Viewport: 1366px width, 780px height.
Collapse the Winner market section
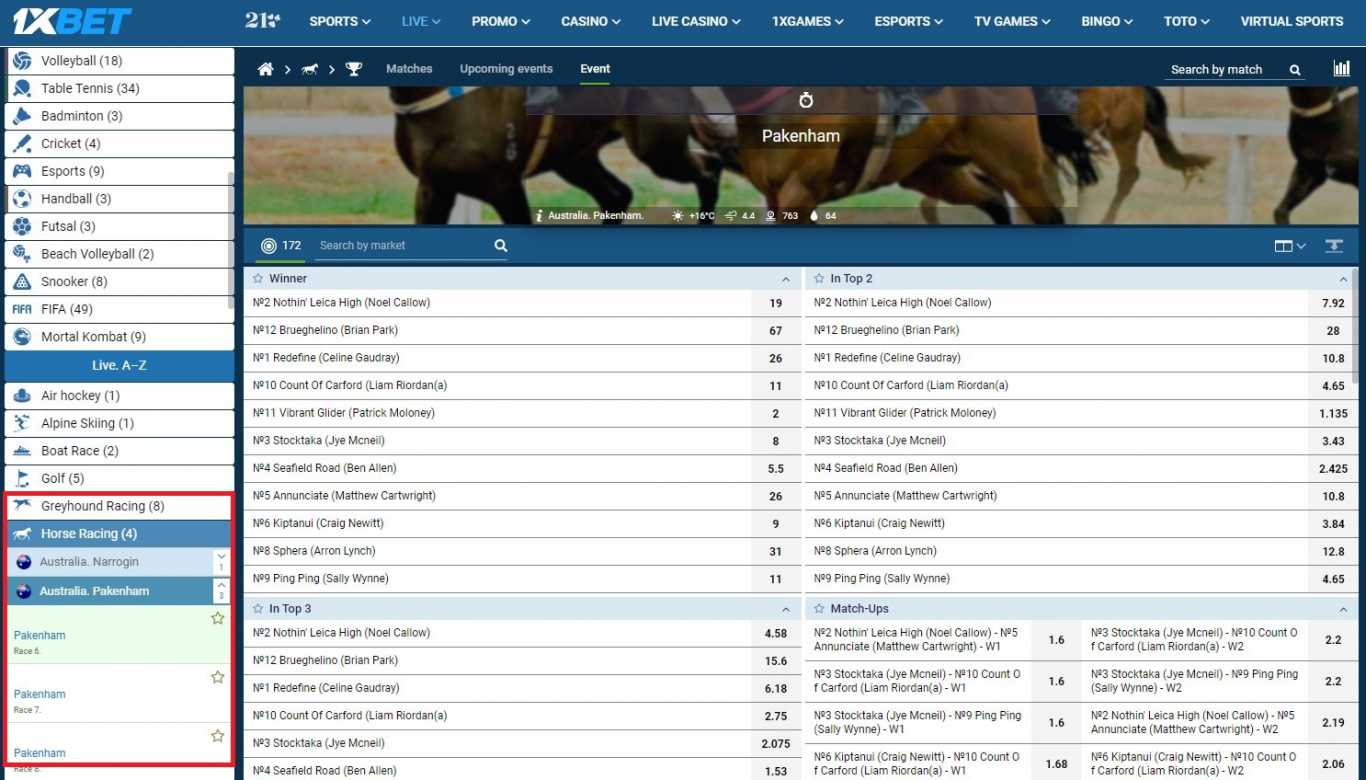(786, 279)
